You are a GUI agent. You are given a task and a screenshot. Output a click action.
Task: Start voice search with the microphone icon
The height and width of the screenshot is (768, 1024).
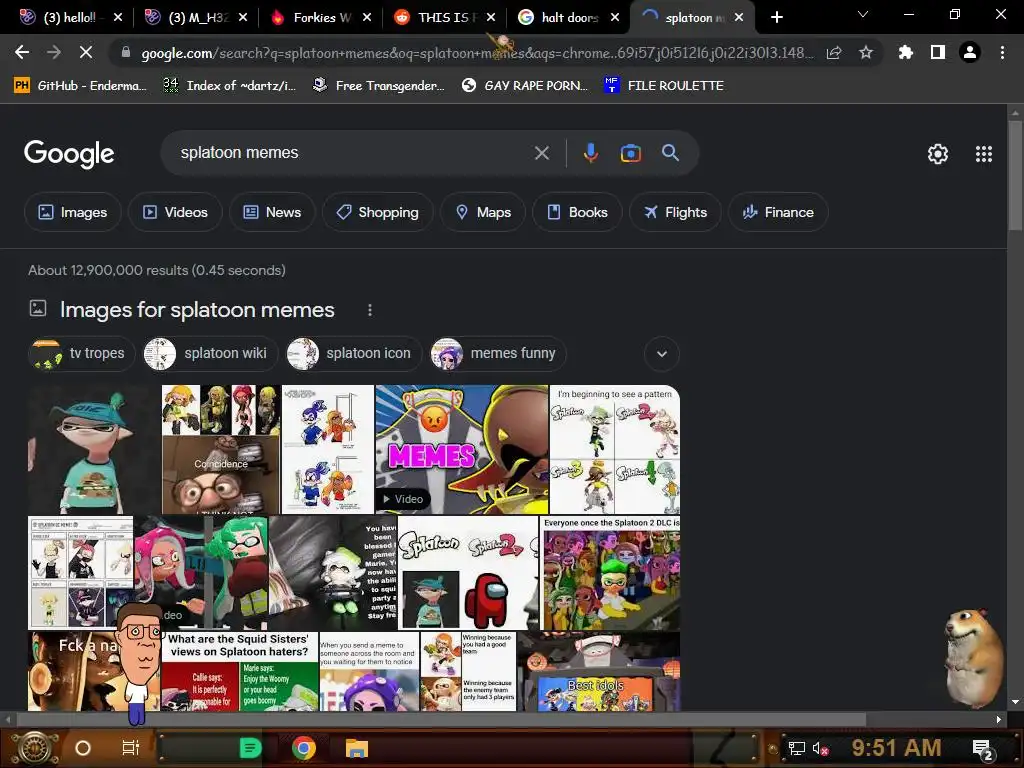[x=590, y=153]
